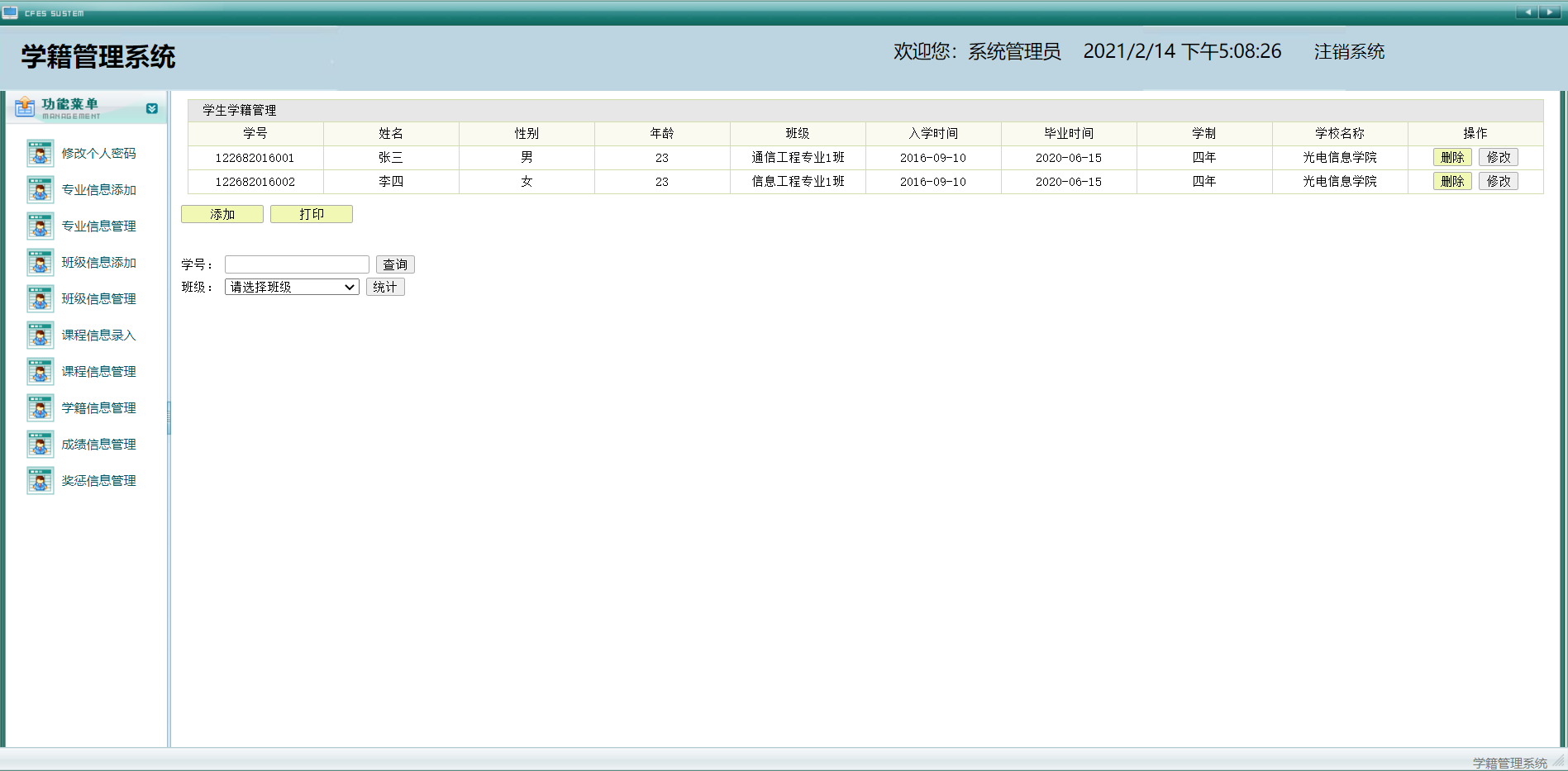Image resolution: width=1568 pixels, height=771 pixels.
Task: Click the icon beside 班级信息添加
Action: pos(40,263)
